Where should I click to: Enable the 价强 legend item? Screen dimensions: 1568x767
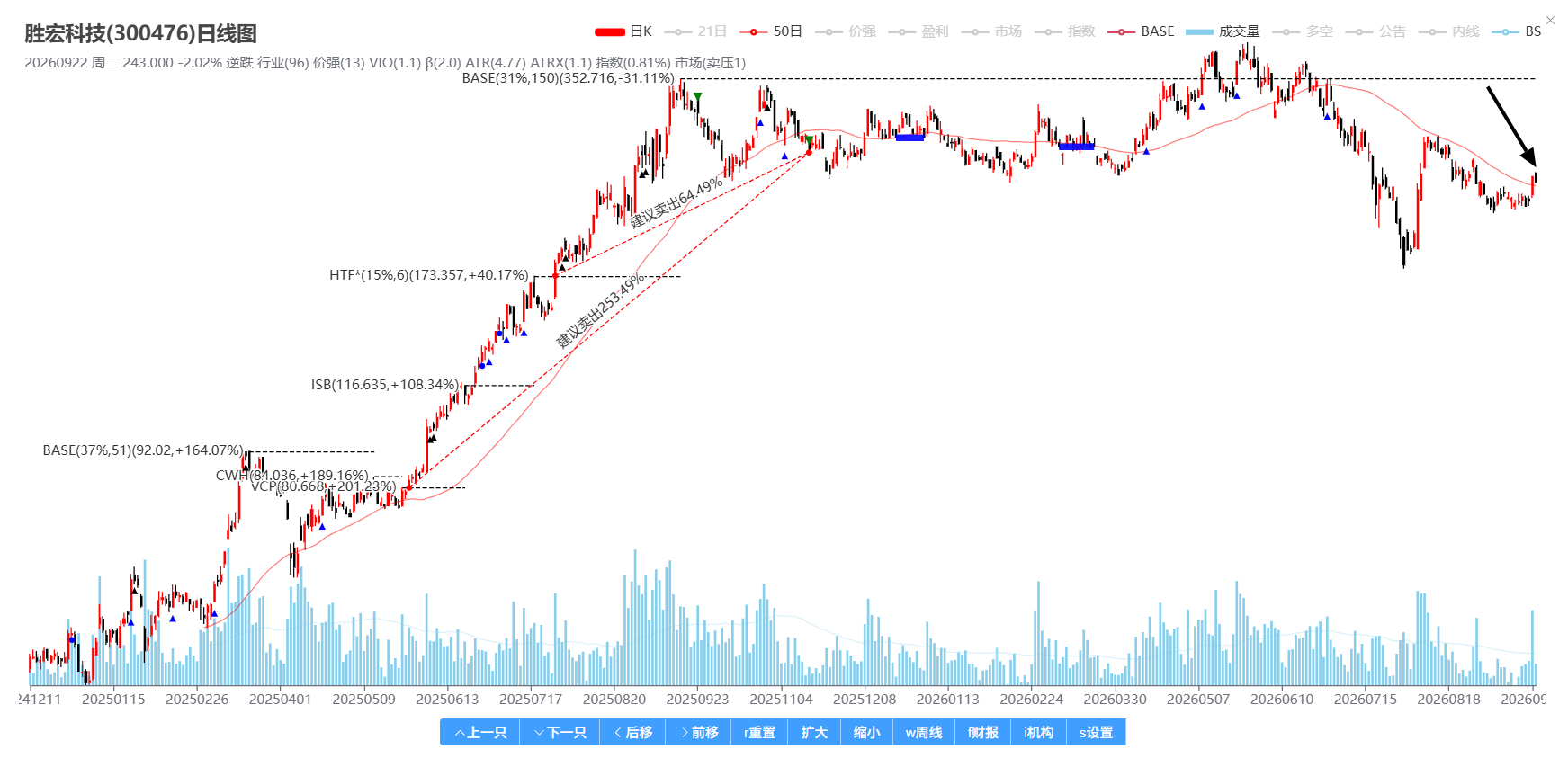(x=846, y=31)
